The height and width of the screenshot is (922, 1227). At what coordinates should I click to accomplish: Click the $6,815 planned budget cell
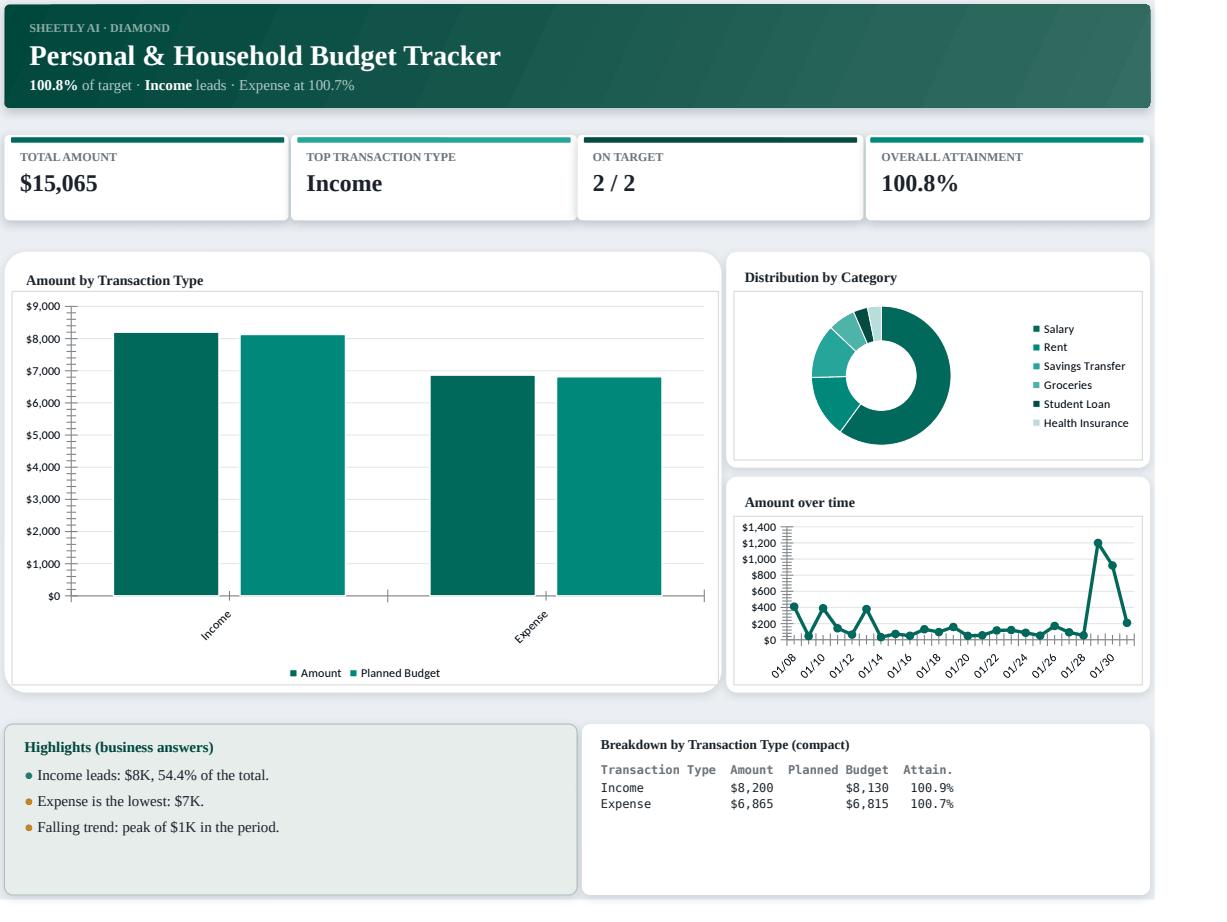(x=867, y=804)
